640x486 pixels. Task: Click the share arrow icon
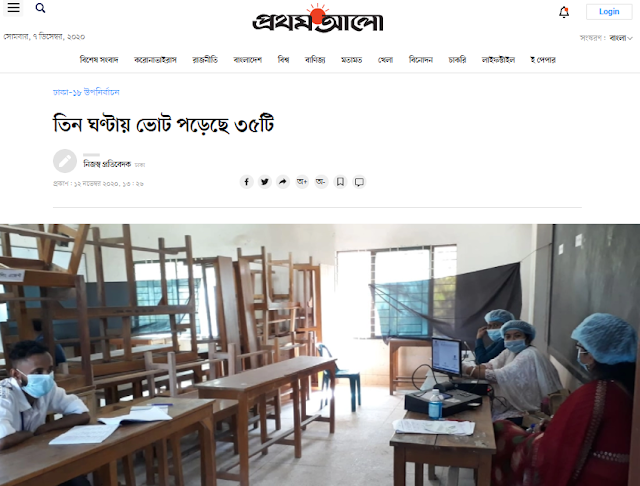point(283,182)
